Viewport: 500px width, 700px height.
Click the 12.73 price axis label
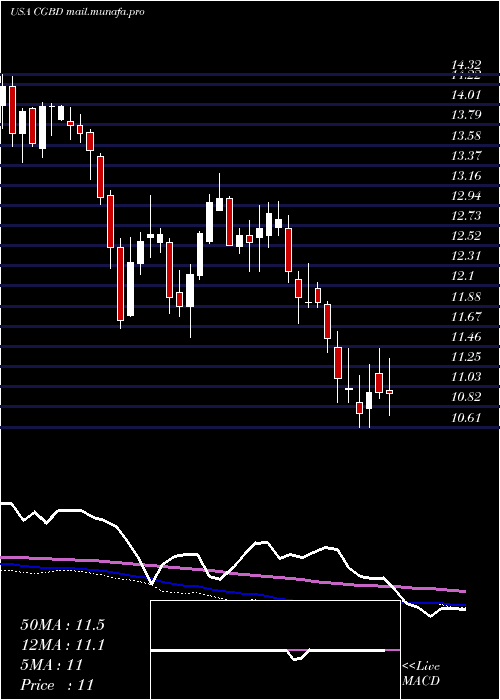pos(467,216)
